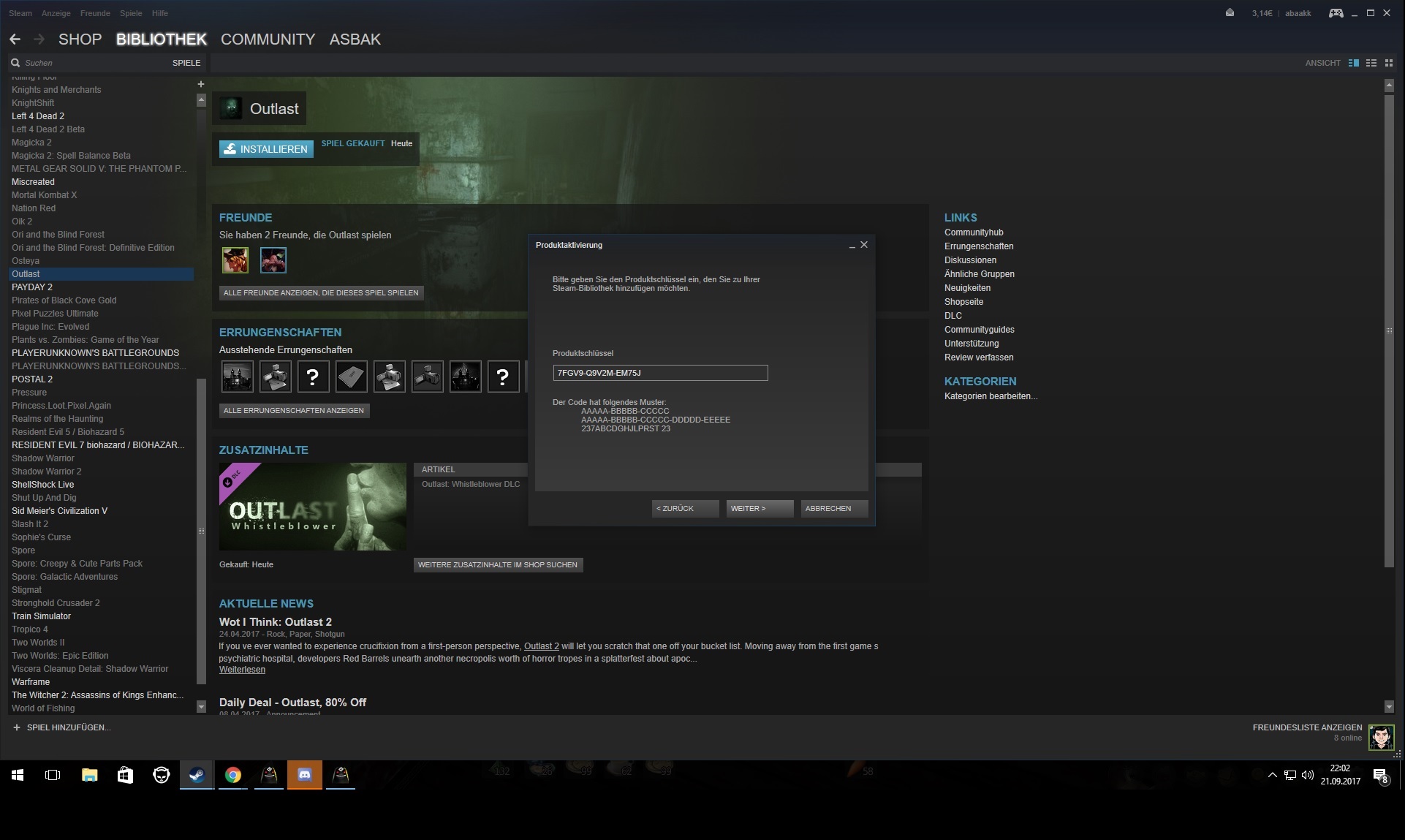Open Steam from the Windows taskbar
The width and height of the screenshot is (1405, 840).
click(197, 775)
